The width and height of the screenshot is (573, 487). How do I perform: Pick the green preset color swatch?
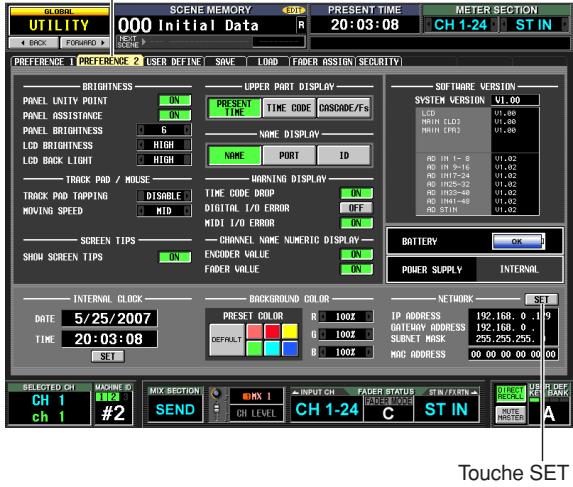(254, 349)
